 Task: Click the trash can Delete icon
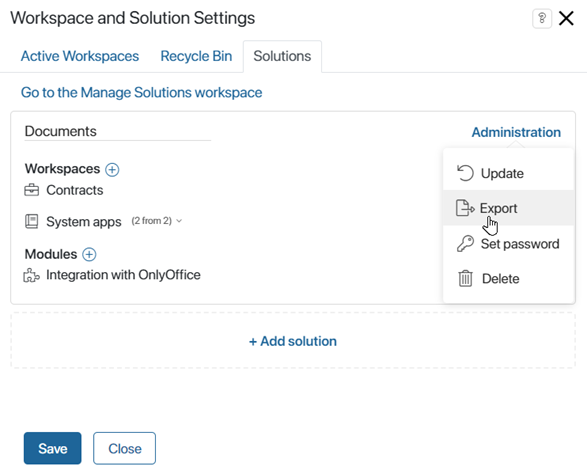(465, 279)
